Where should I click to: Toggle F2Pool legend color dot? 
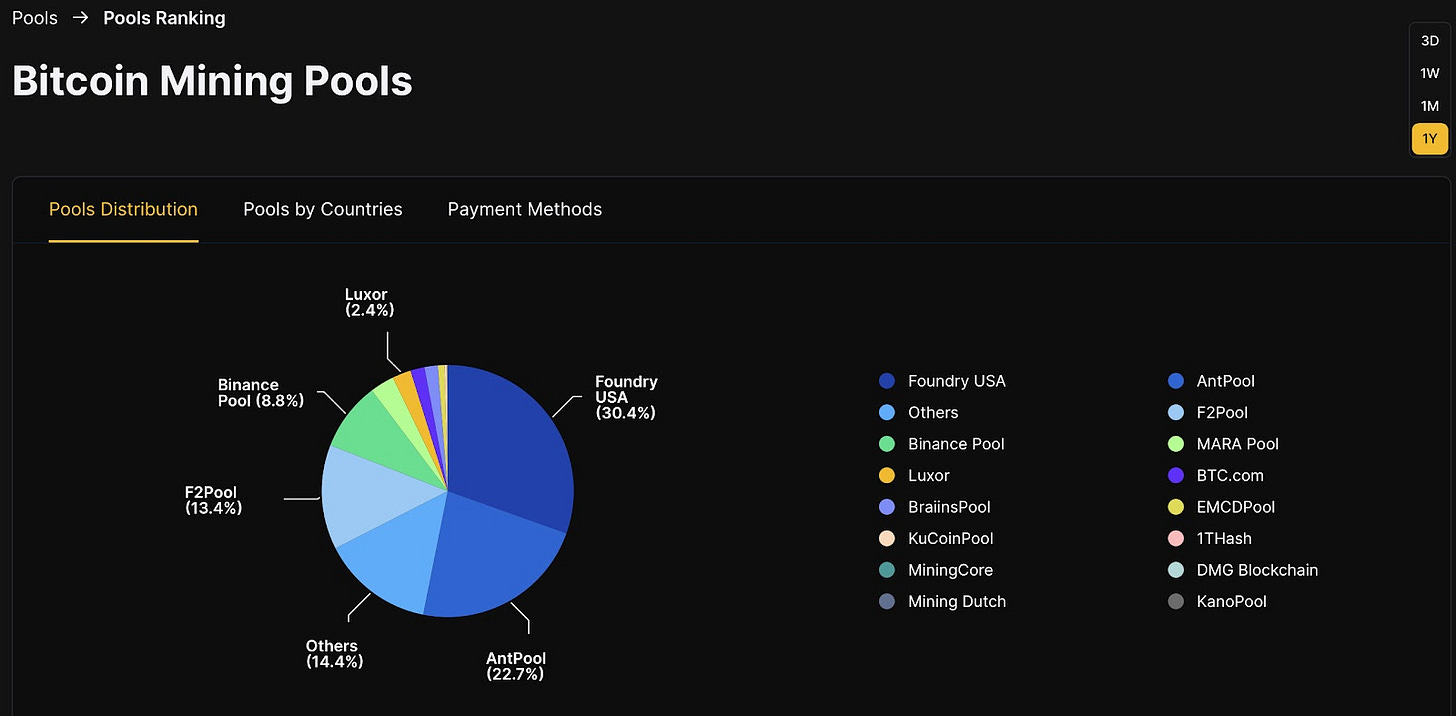1176,412
